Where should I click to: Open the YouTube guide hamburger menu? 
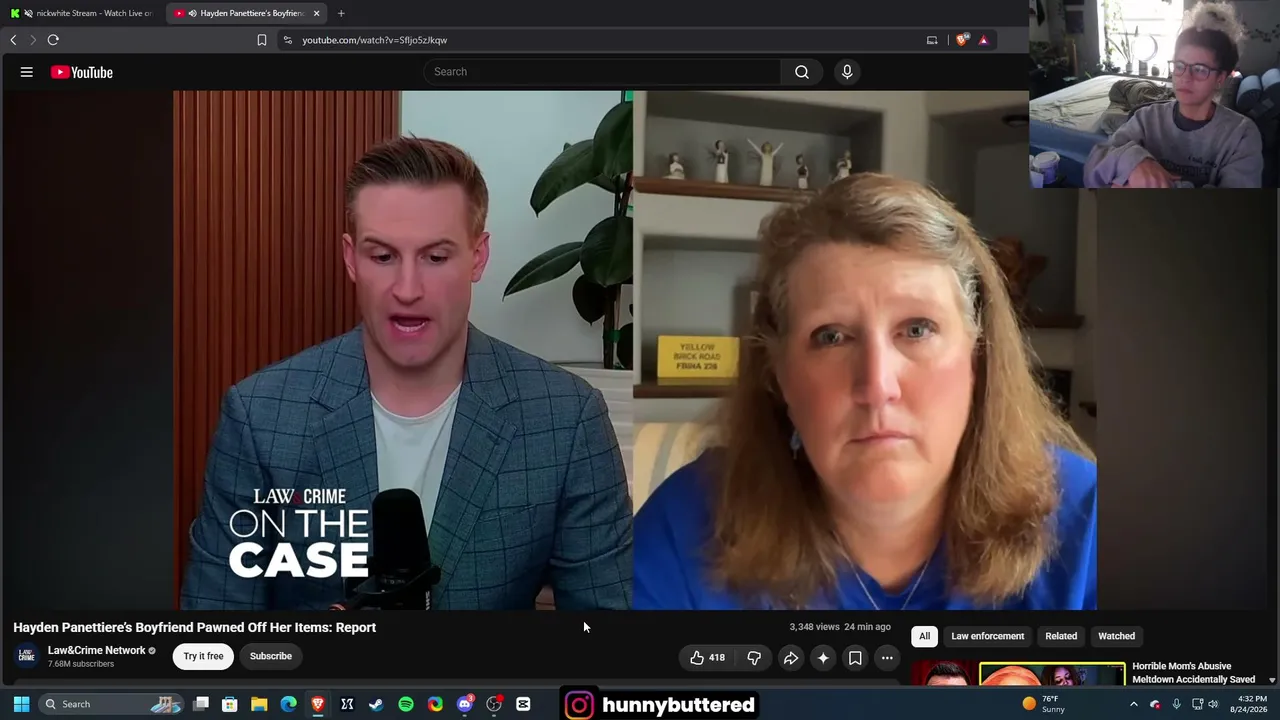click(27, 72)
